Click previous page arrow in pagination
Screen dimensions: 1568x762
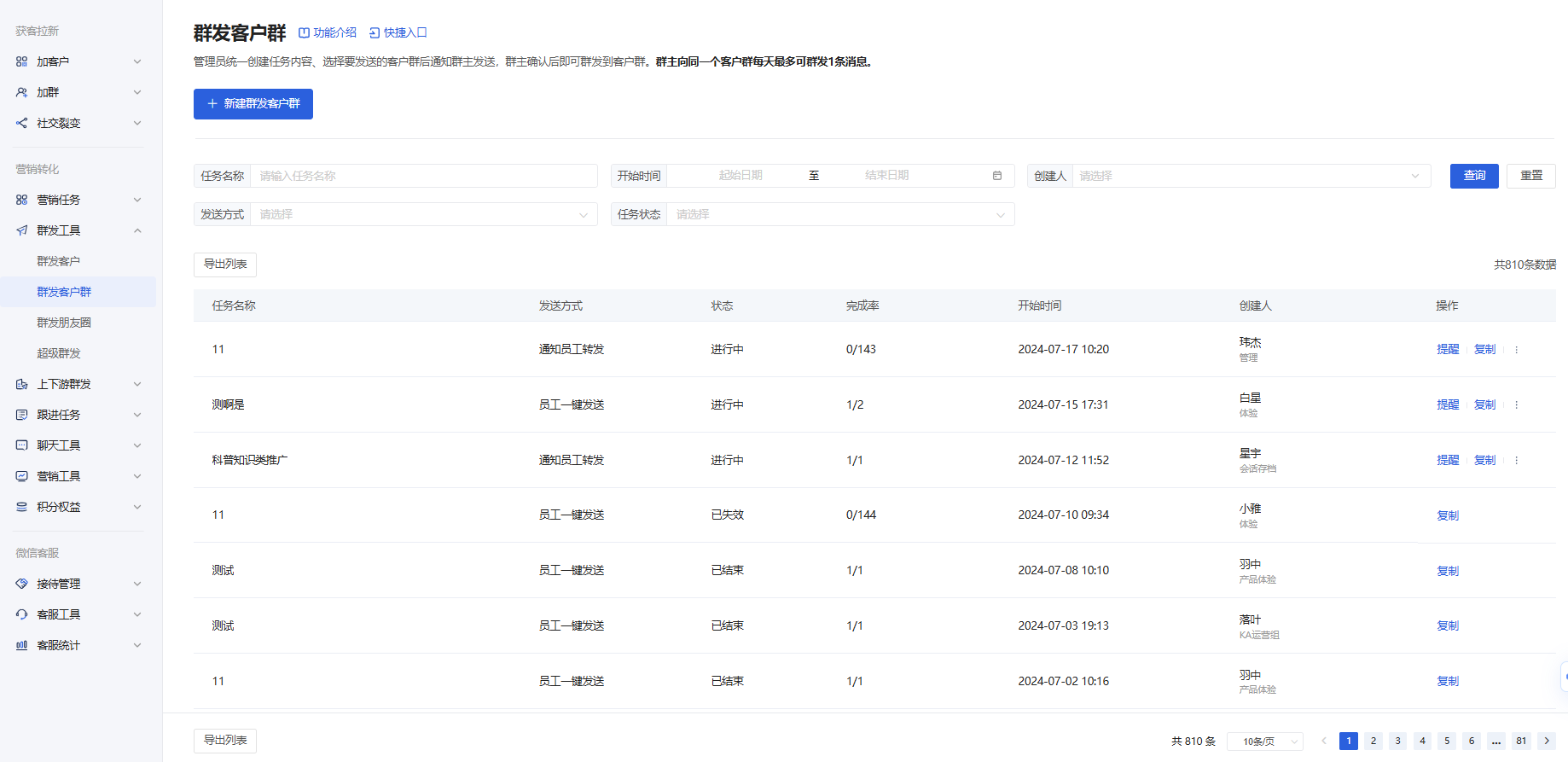click(x=1324, y=741)
